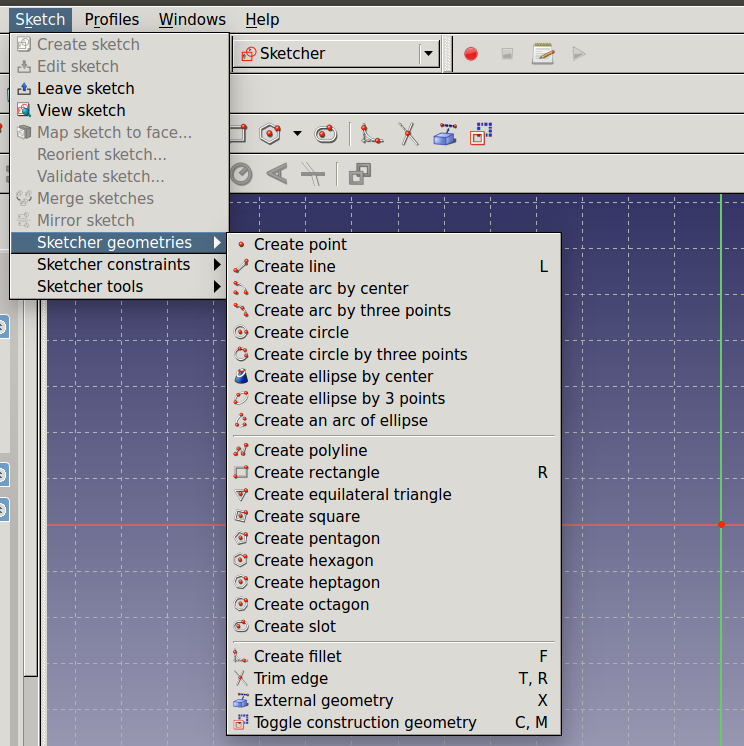
Task: Select the external geometry toolbar icon
Action: coord(445,134)
